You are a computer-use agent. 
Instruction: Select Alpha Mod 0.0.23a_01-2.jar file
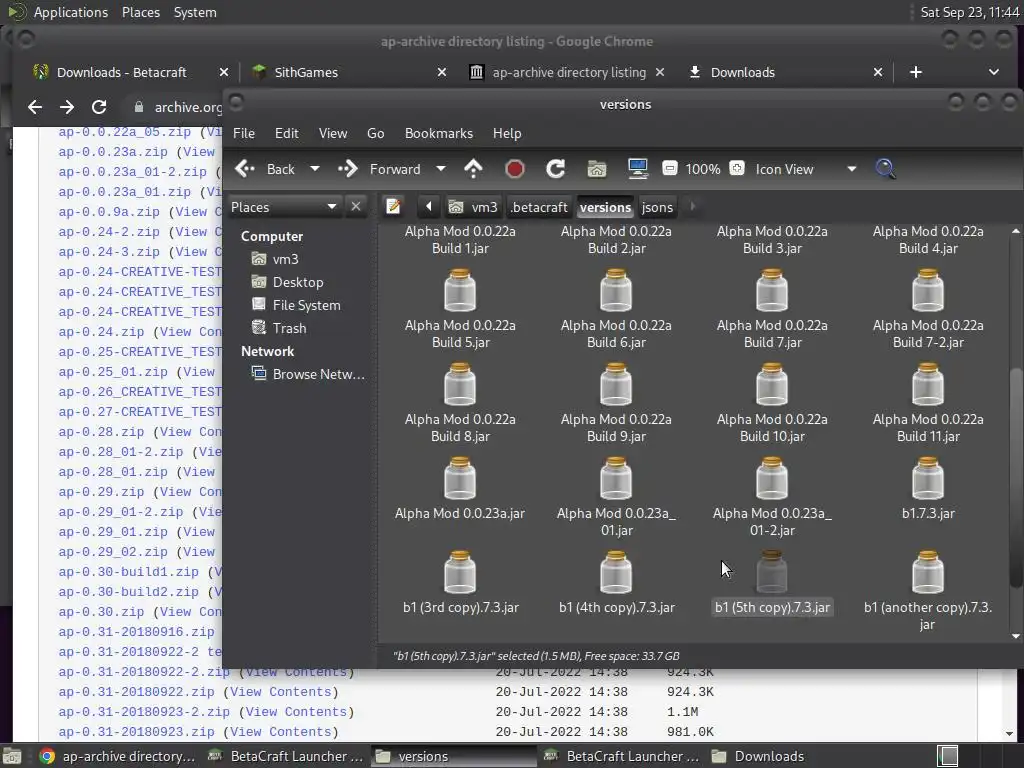(772, 496)
